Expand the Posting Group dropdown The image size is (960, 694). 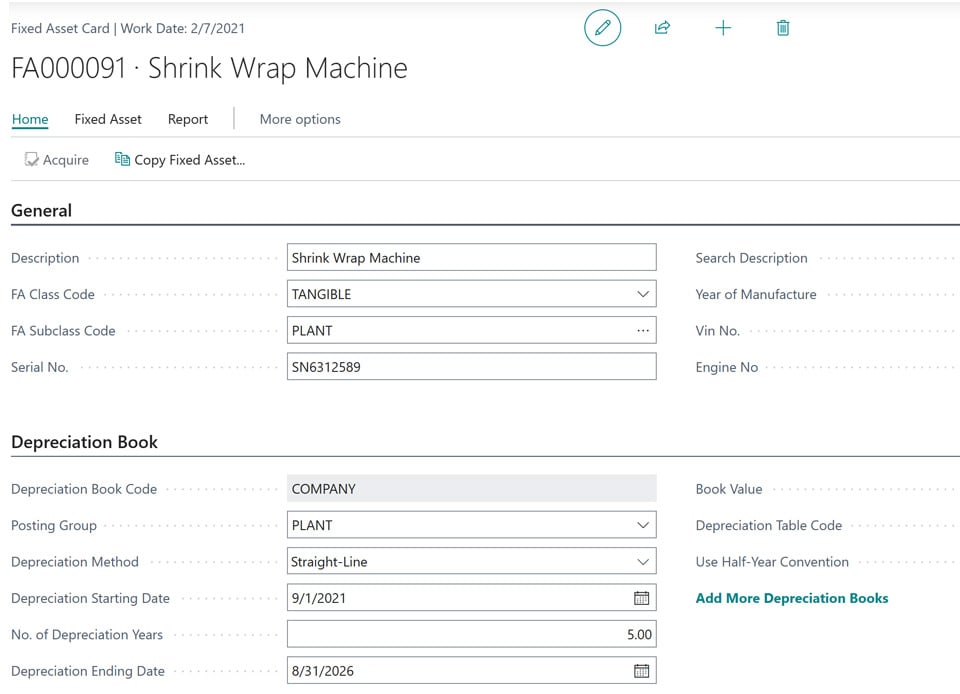pyautogui.click(x=643, y=525)
